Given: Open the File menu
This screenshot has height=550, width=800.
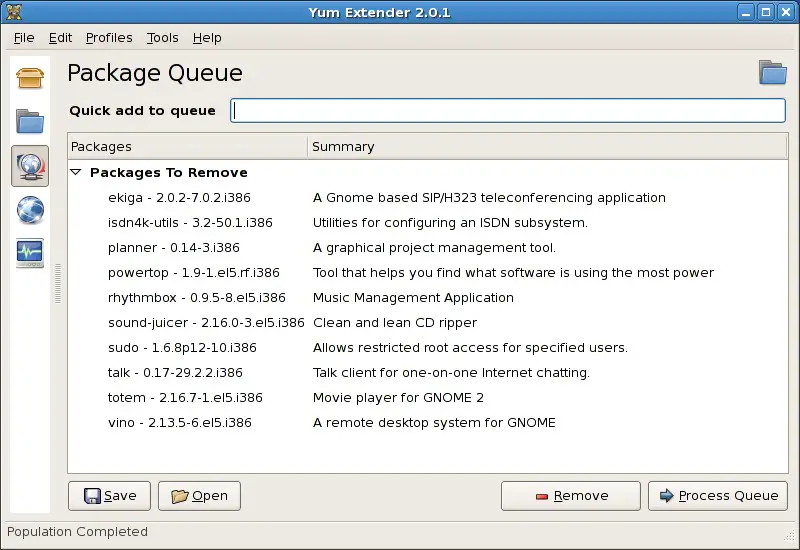Looking at the screenshot, I should coord(24,38).
